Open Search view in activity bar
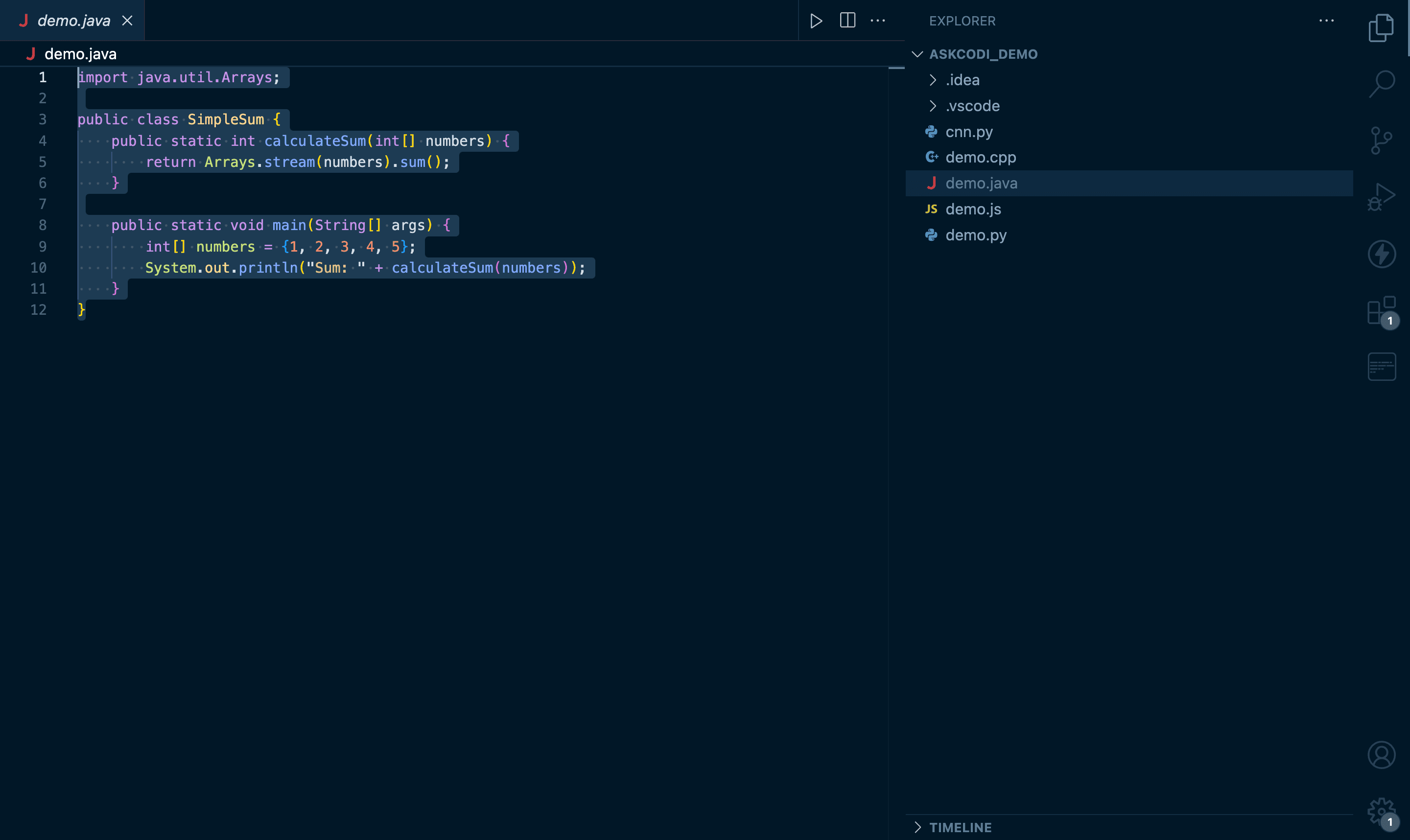 click(x=1381, y=84)
